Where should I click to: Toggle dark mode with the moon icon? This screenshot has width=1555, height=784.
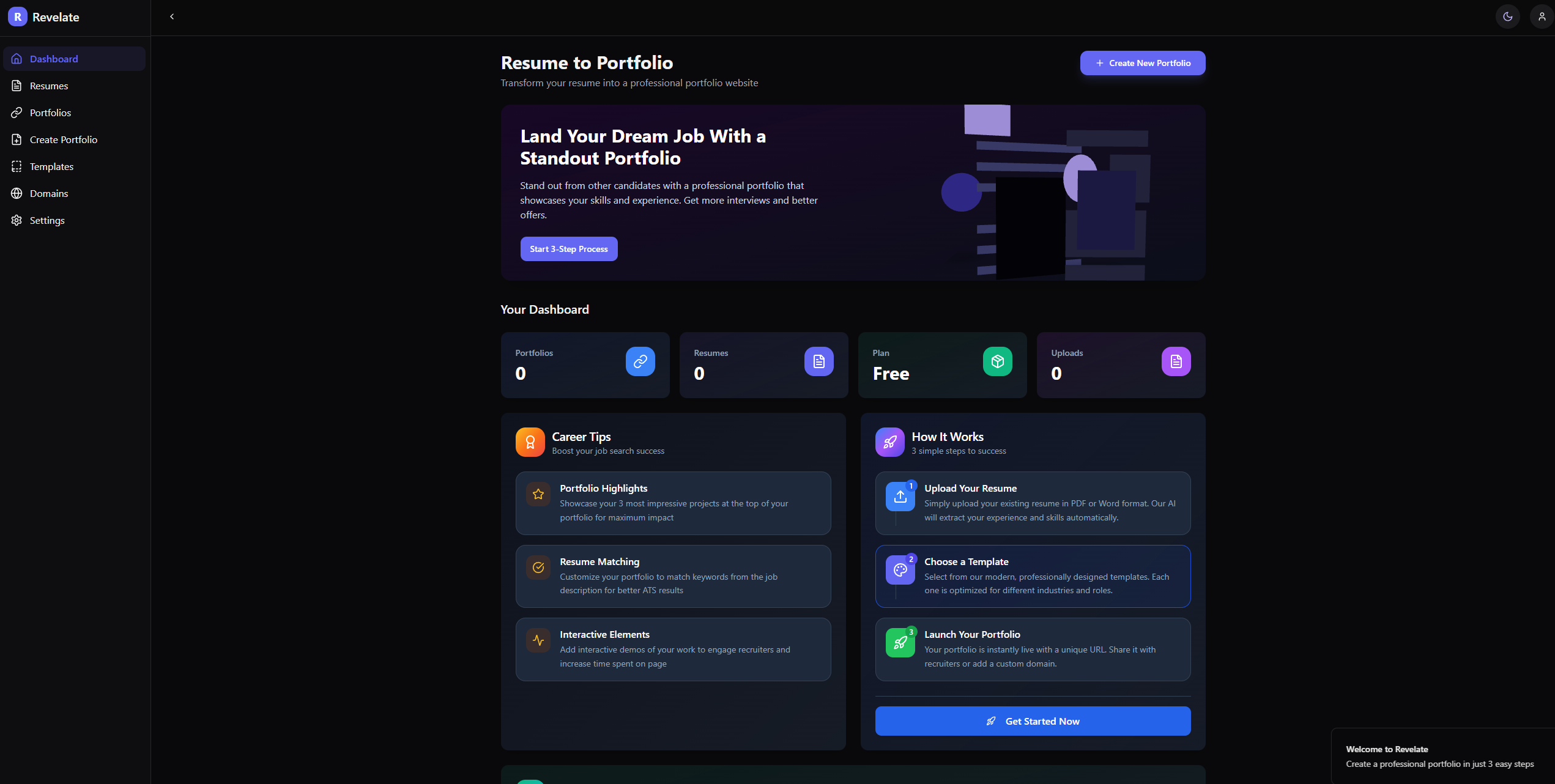point(1507,17)
